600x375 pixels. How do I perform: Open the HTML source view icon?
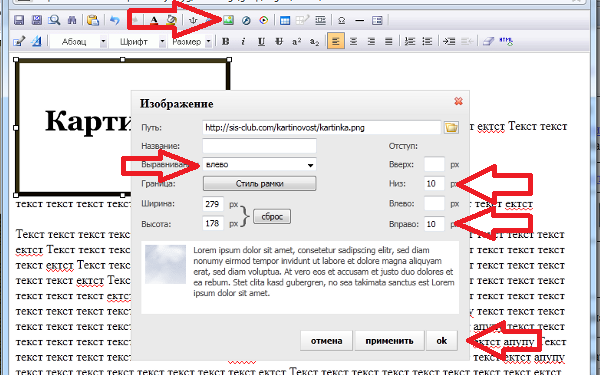pos(506,41)
